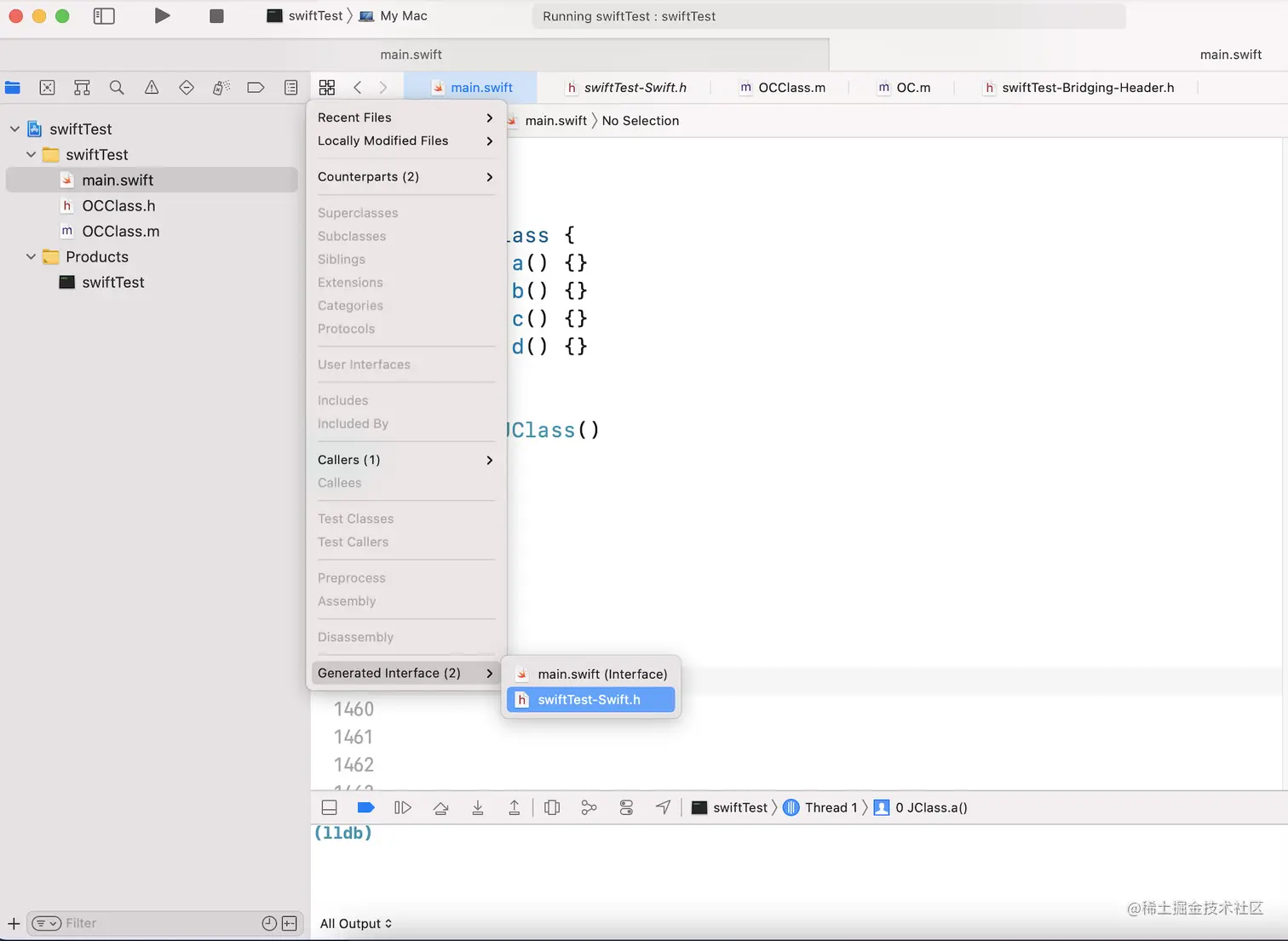This screenshot has height=941, width=1288.
Task: Select the Products folder row
Action: pyautogui.click(x=152, y=256)
